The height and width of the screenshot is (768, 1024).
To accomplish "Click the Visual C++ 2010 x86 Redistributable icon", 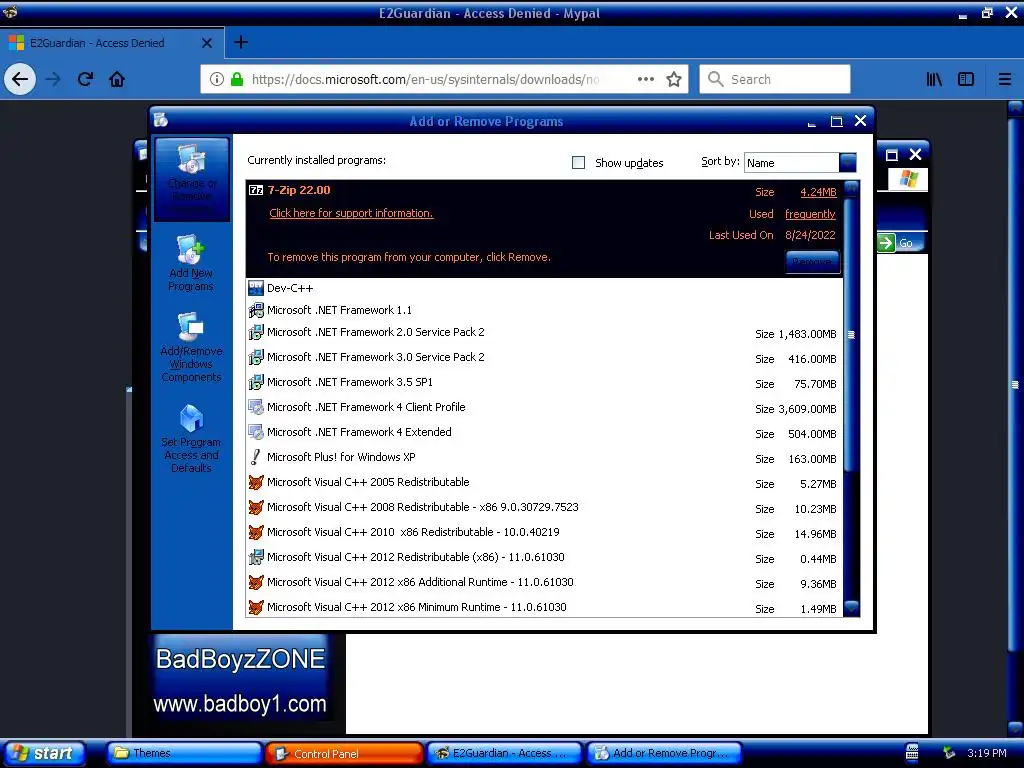I will tap(256, 532).
